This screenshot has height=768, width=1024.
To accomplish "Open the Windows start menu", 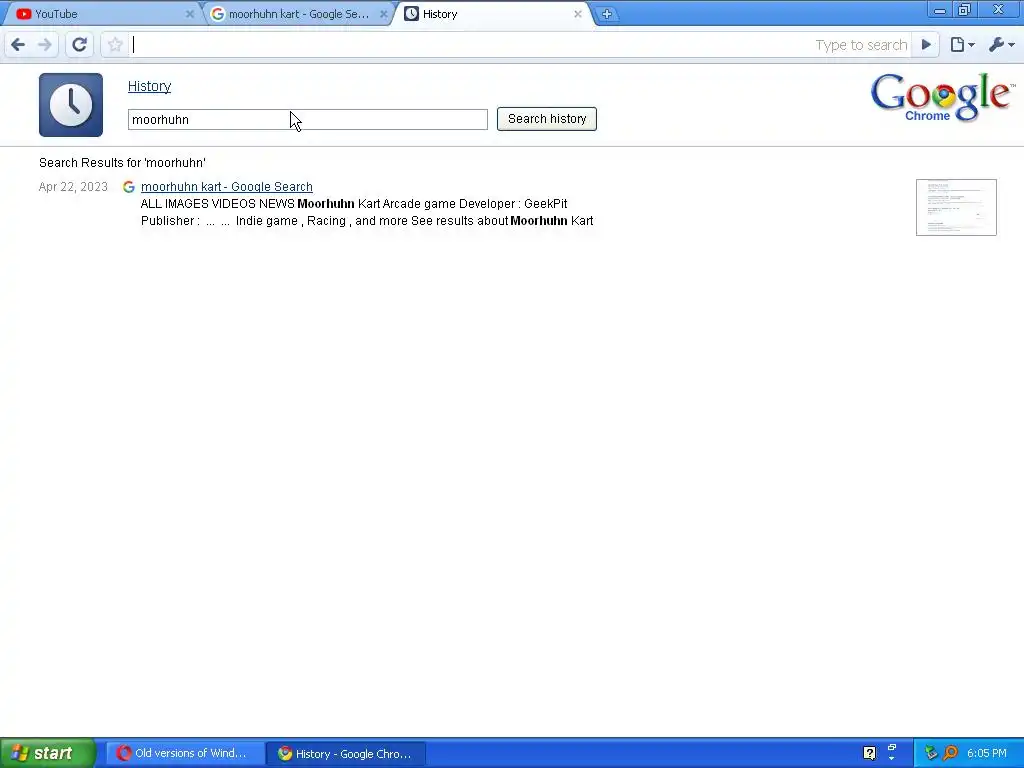I will (x=47, y=753).
